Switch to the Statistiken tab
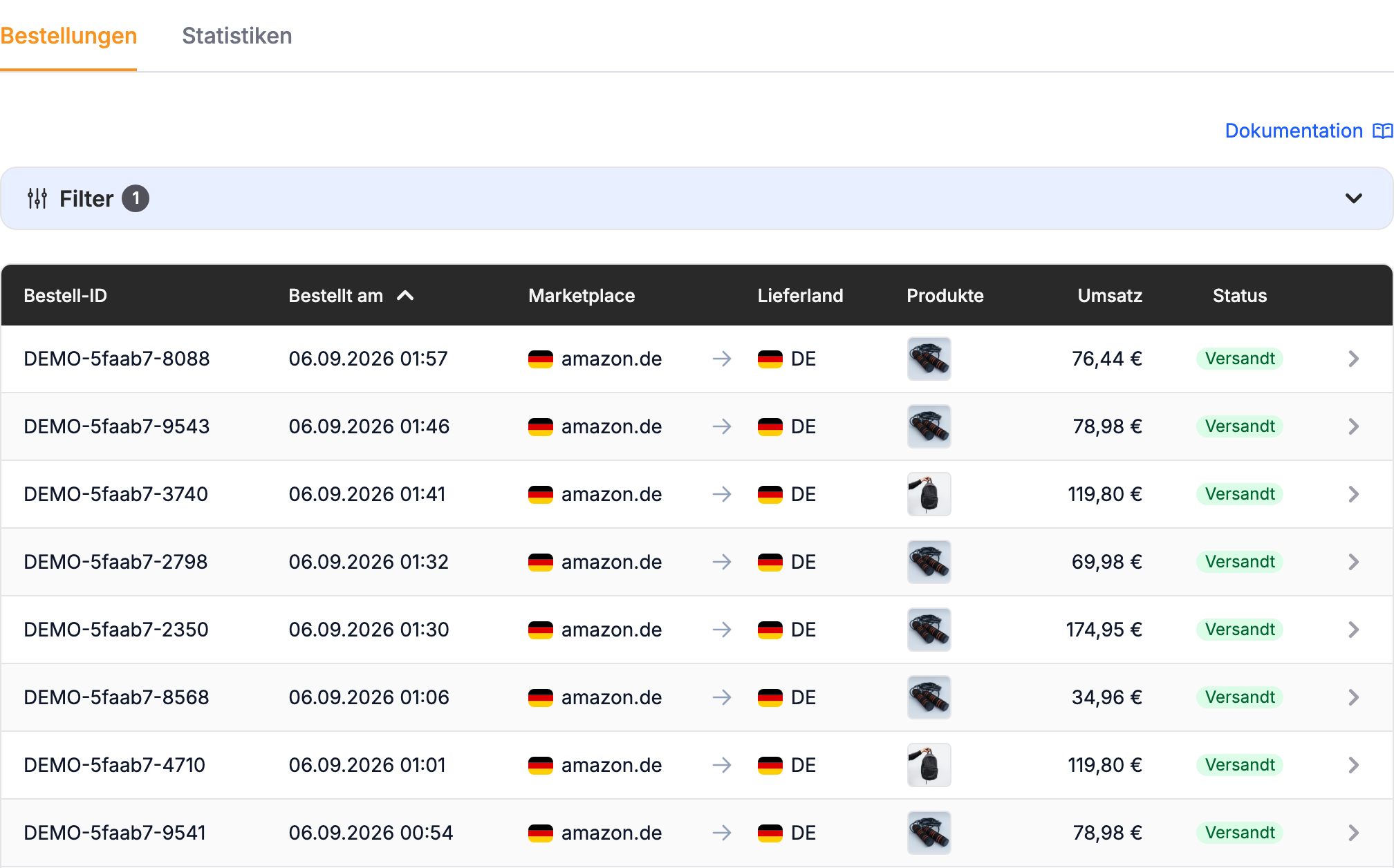The height and width of the screenshot is (868, 1394). 236,36
